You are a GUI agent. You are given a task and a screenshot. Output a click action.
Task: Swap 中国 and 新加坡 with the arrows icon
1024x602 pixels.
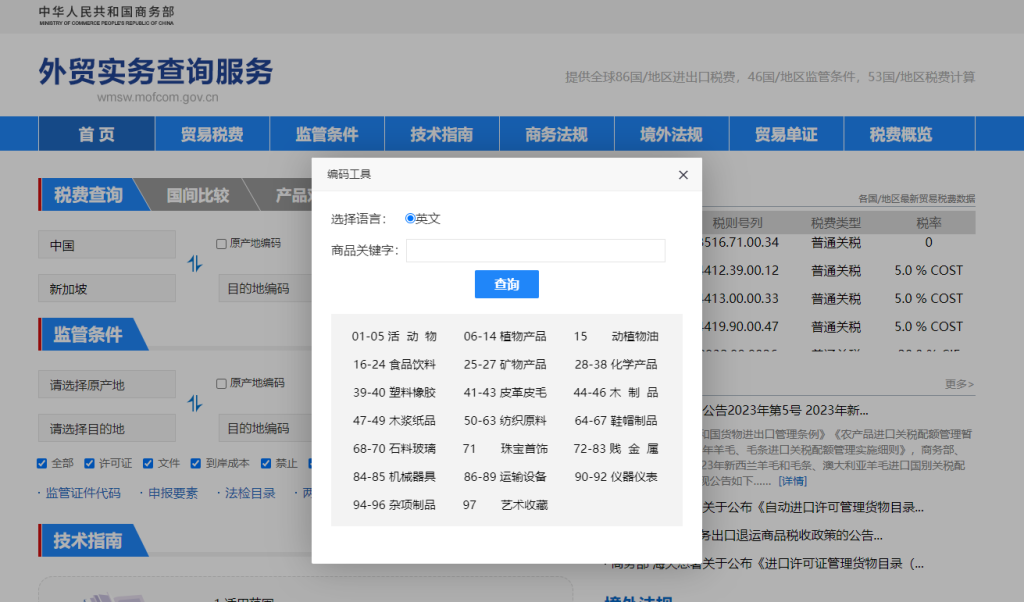195,264
